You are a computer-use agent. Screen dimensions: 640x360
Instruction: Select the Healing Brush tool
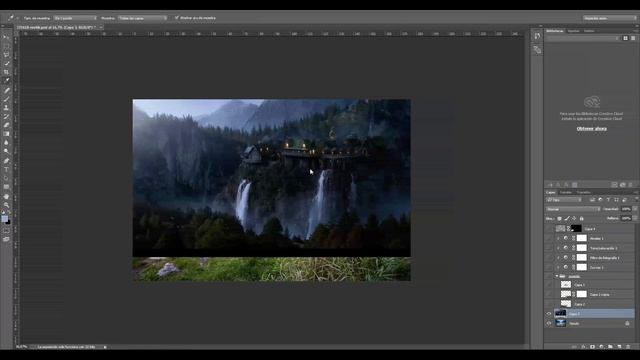pyautogui.click(x=6, y=90)
